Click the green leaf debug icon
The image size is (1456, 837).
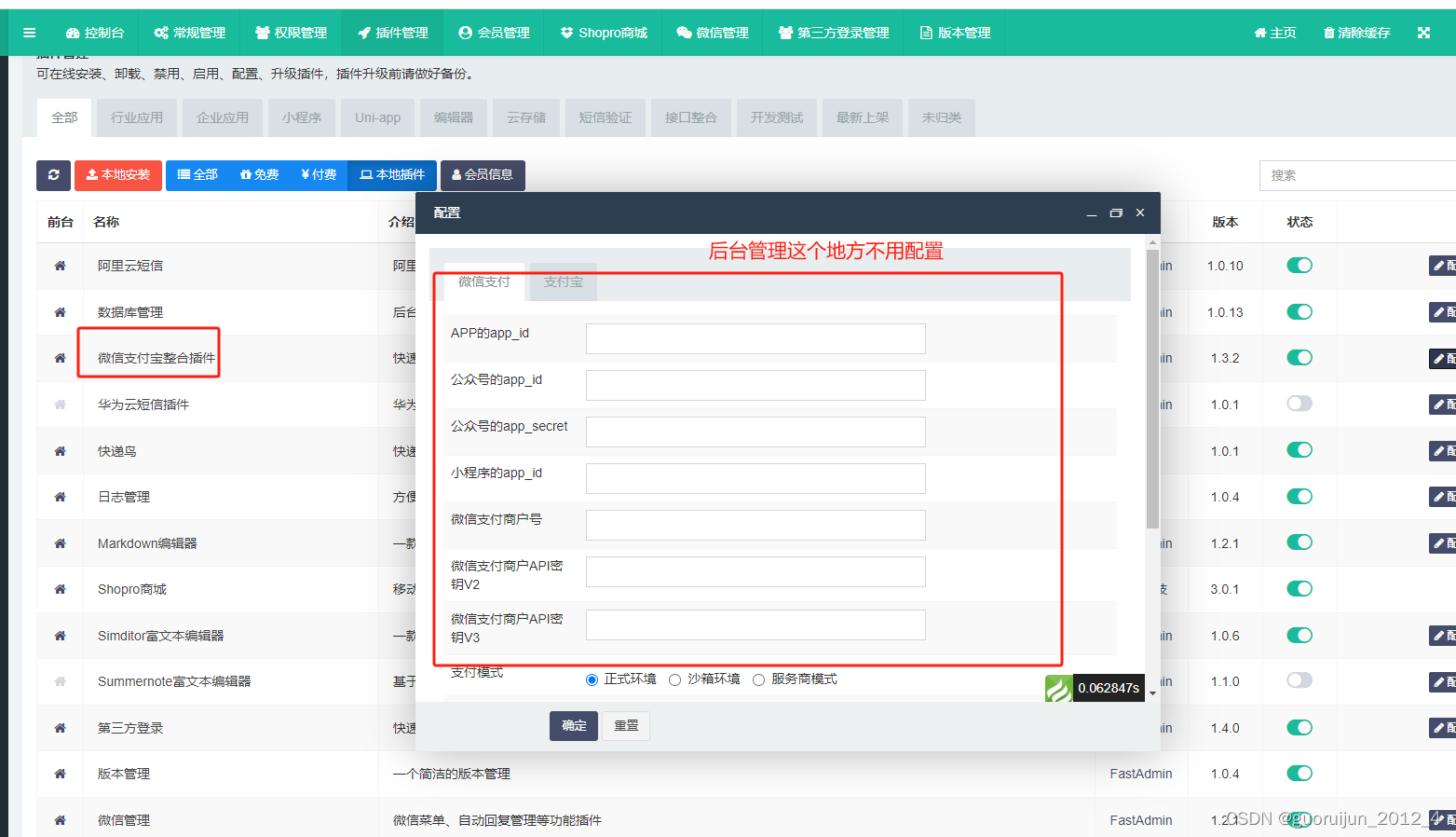point(1058,688)
